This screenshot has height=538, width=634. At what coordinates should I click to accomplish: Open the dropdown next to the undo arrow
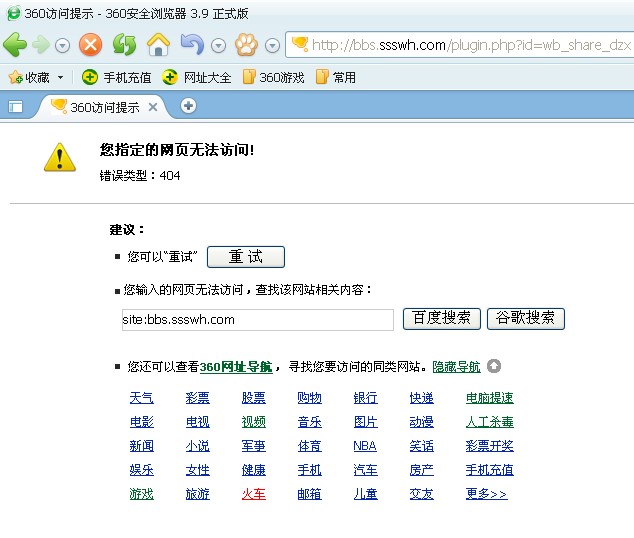[218, 46]
